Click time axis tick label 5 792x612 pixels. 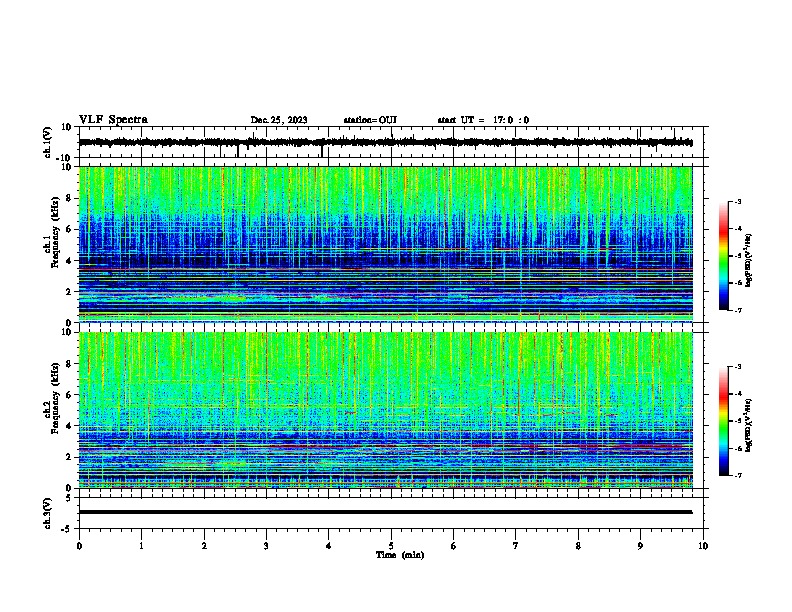tap(391, 546)
